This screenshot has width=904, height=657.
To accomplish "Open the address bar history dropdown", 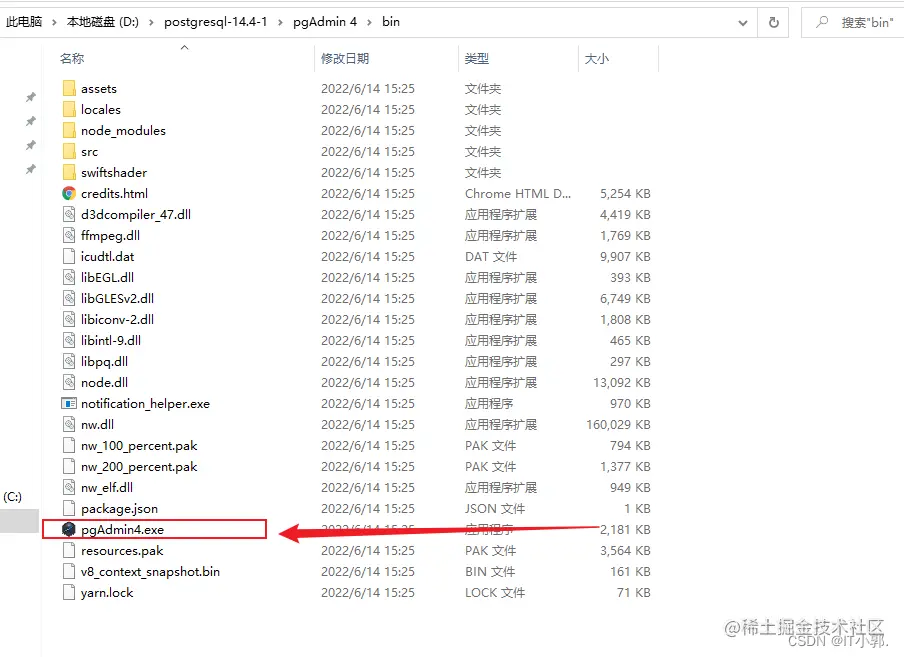I will pyautogui.click(x=743, y=22).
